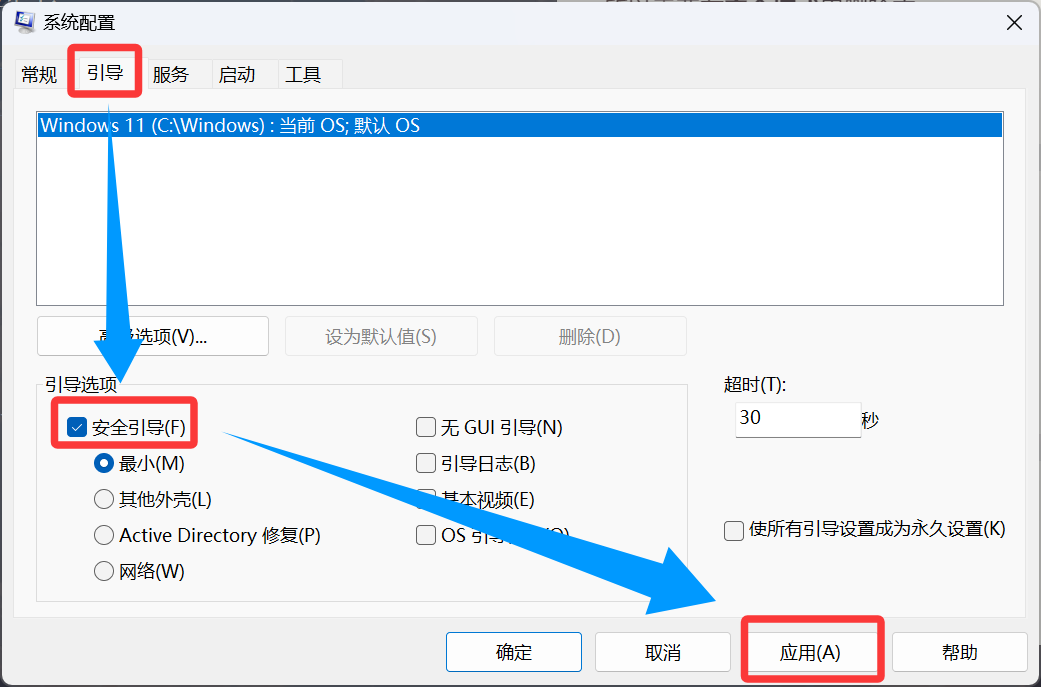
Task: Go to the 启动 tab
Action: (x=237, y=74)
